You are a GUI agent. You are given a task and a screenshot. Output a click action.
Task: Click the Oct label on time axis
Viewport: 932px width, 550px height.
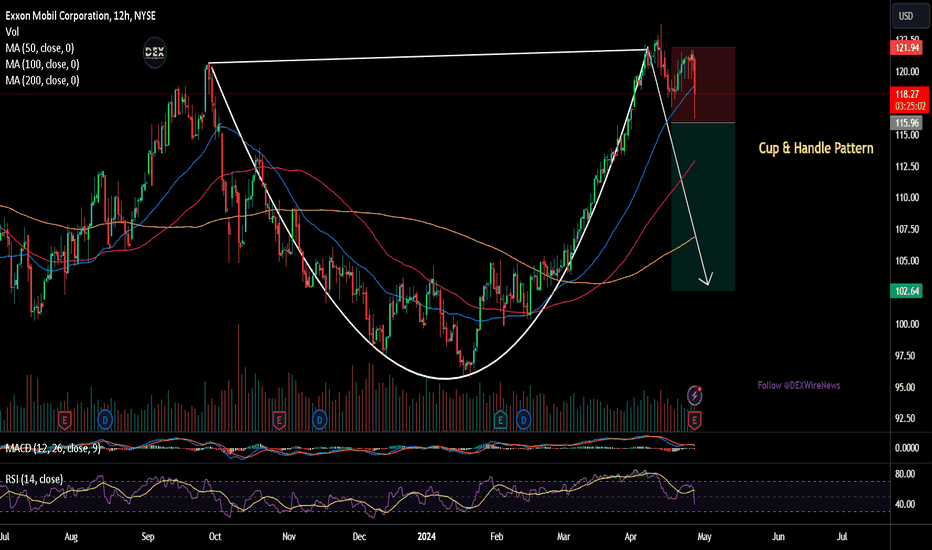pos(215,536)
